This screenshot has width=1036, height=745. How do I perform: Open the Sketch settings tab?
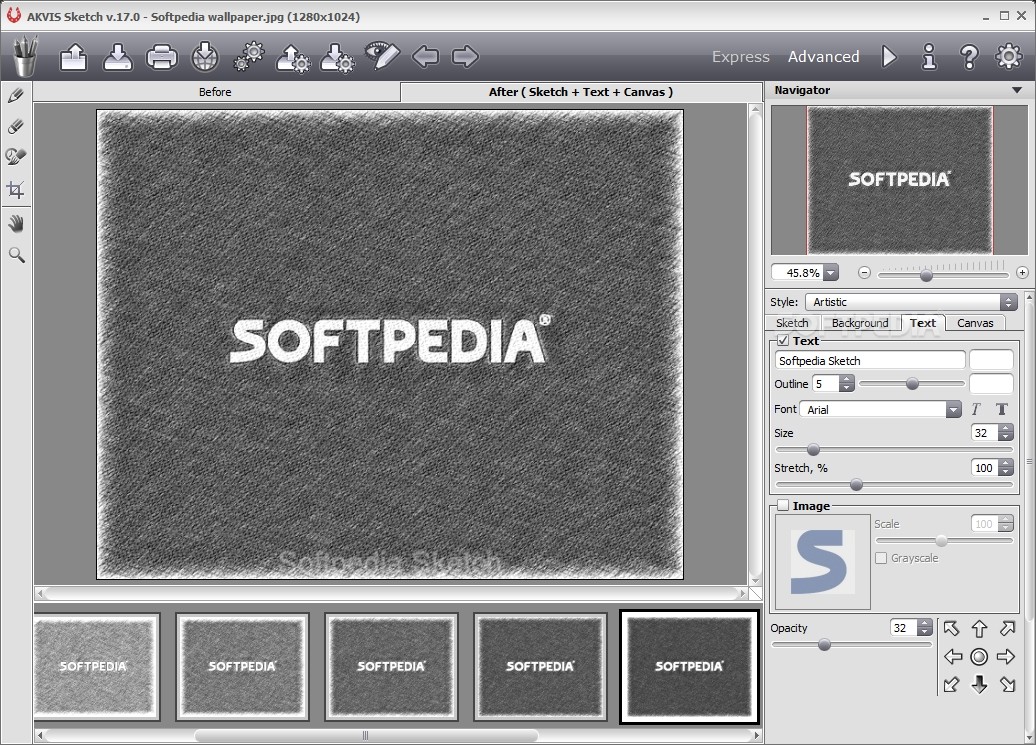pyautogui.click(x=792, y=323)
